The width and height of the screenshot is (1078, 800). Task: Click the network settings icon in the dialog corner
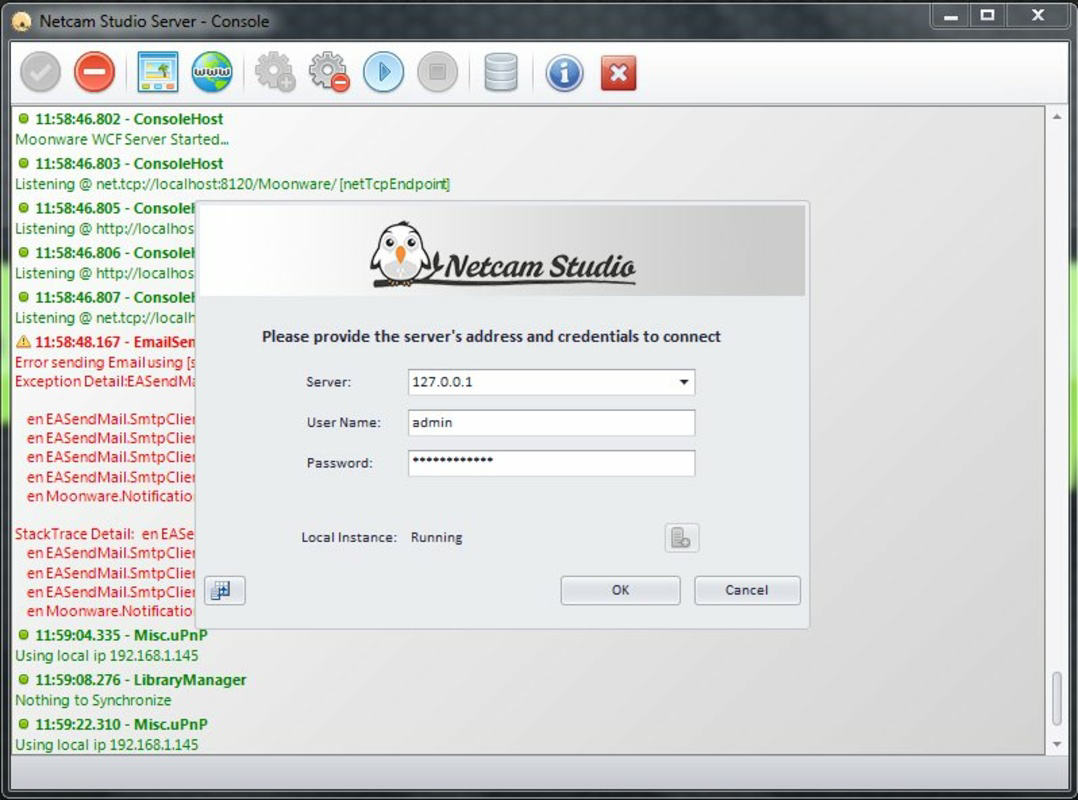pyautogui.click(x=224, y=590)
